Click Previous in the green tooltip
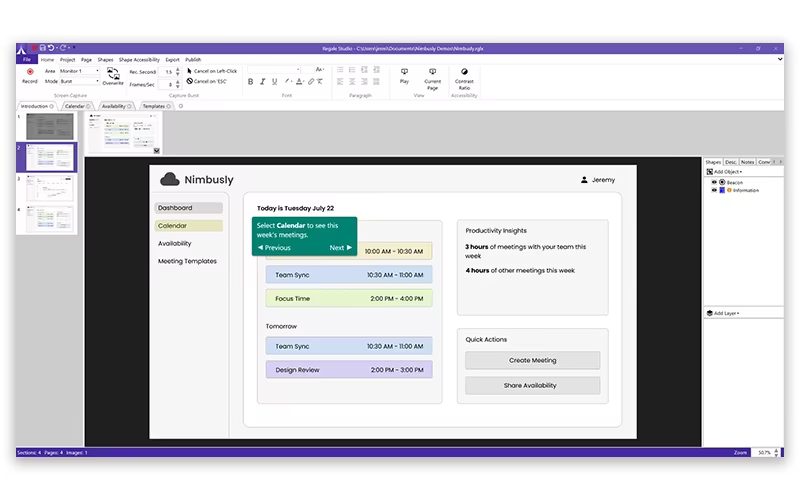 (274, 247)
